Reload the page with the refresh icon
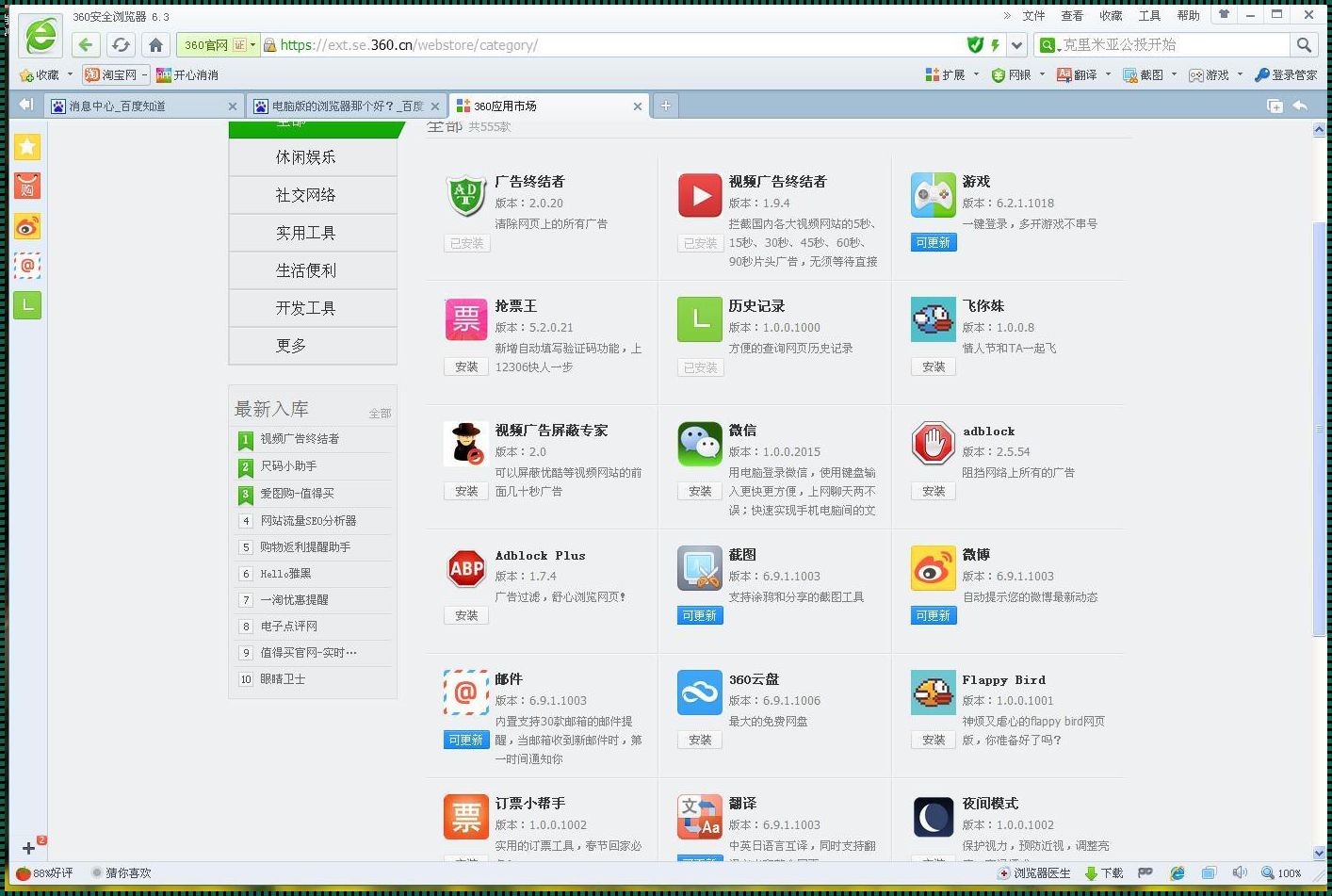Viewport: 1332px width, 896px height. [121, 45]
